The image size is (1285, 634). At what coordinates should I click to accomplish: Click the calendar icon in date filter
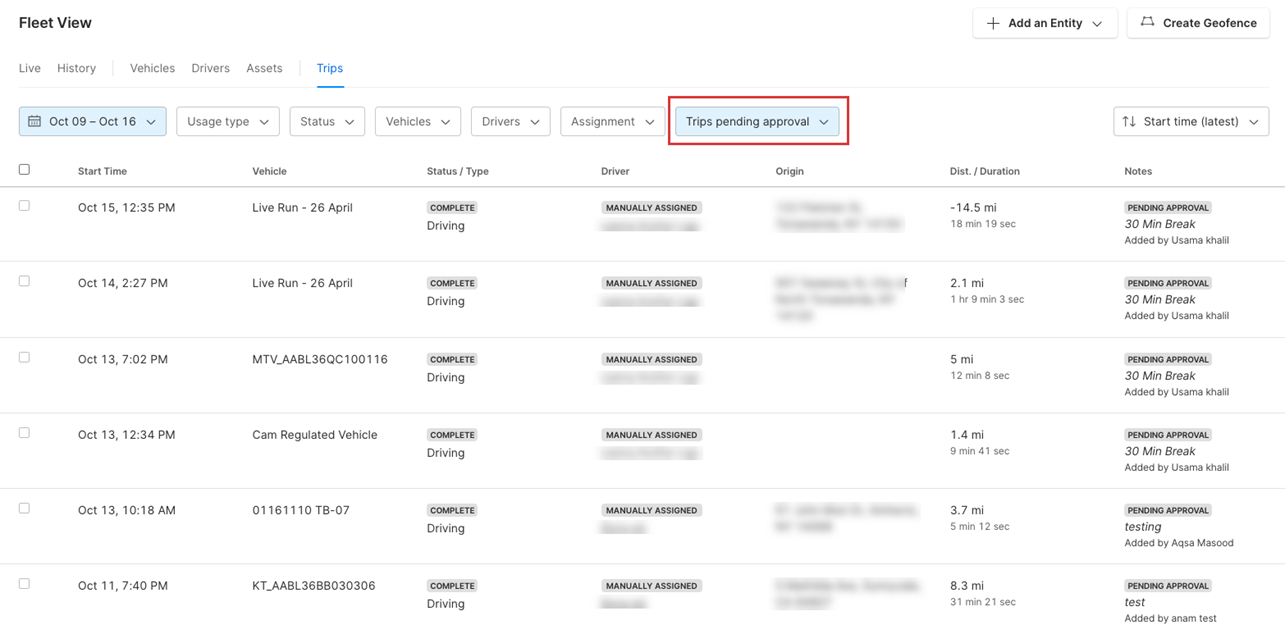(35, 122)
